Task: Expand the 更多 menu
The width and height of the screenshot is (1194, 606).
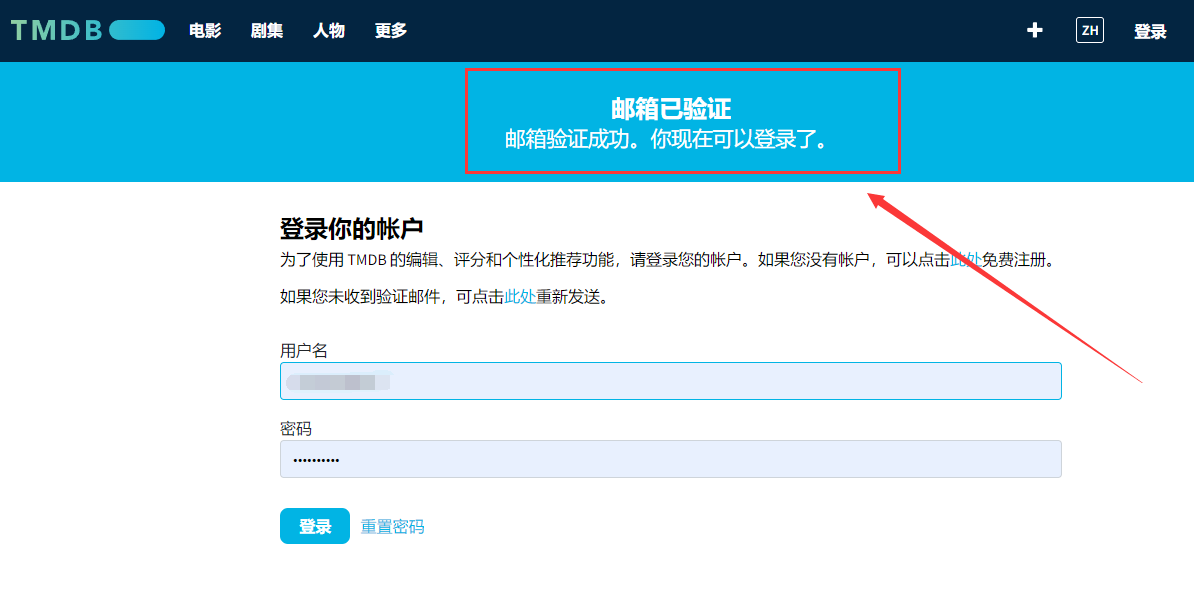Action: tap(391, 31)
